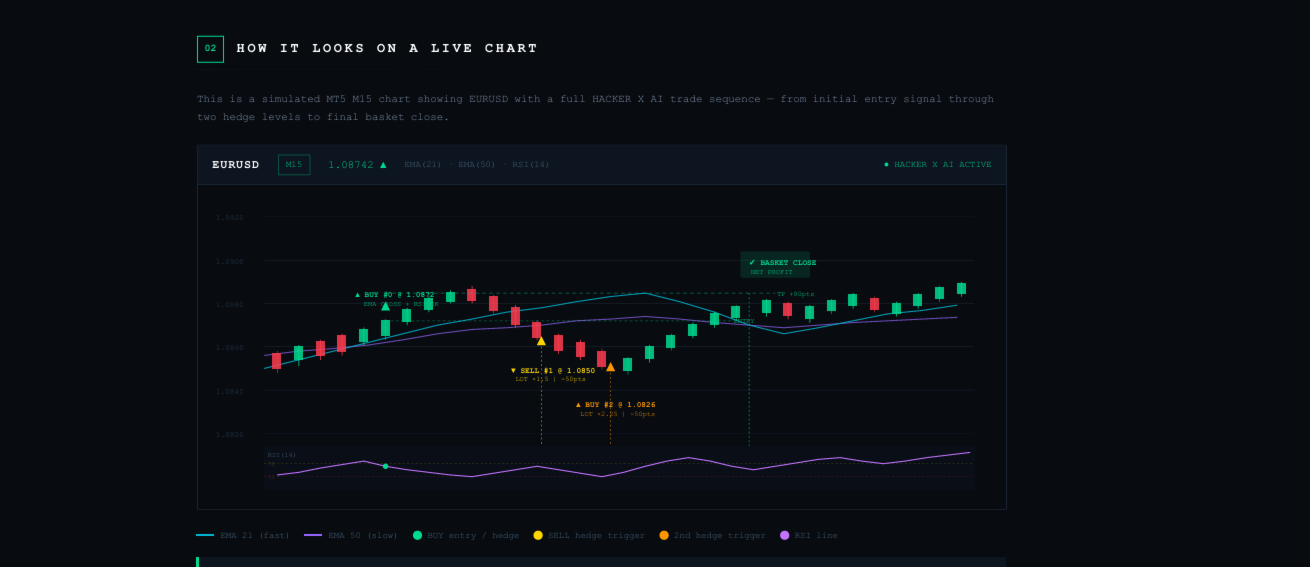The width and height of the screenshot is (1310, 567).
Task: Click the 1.08742 price readout
Action: [x=357, y=165]
